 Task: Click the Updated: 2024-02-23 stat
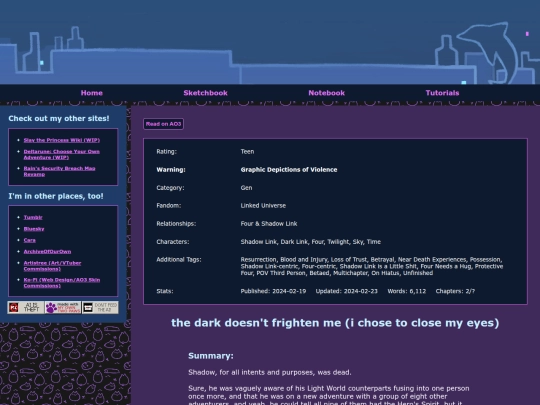pyautogui.click(x=346, y=291)
